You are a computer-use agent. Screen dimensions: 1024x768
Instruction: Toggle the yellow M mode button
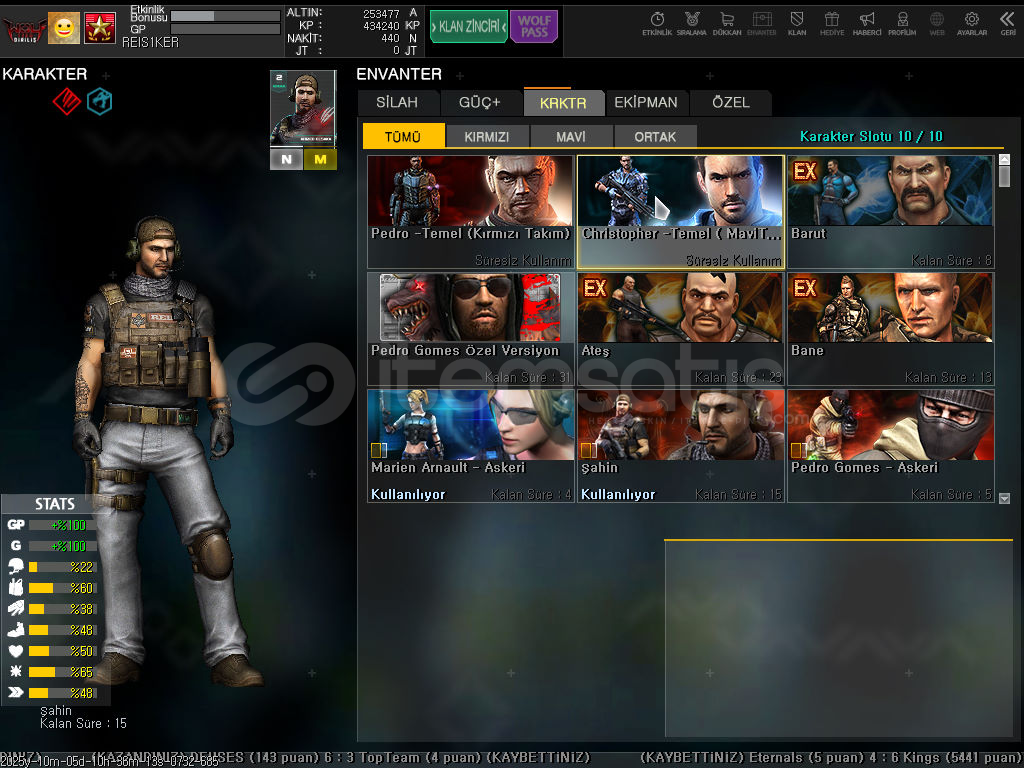point(320,159)
